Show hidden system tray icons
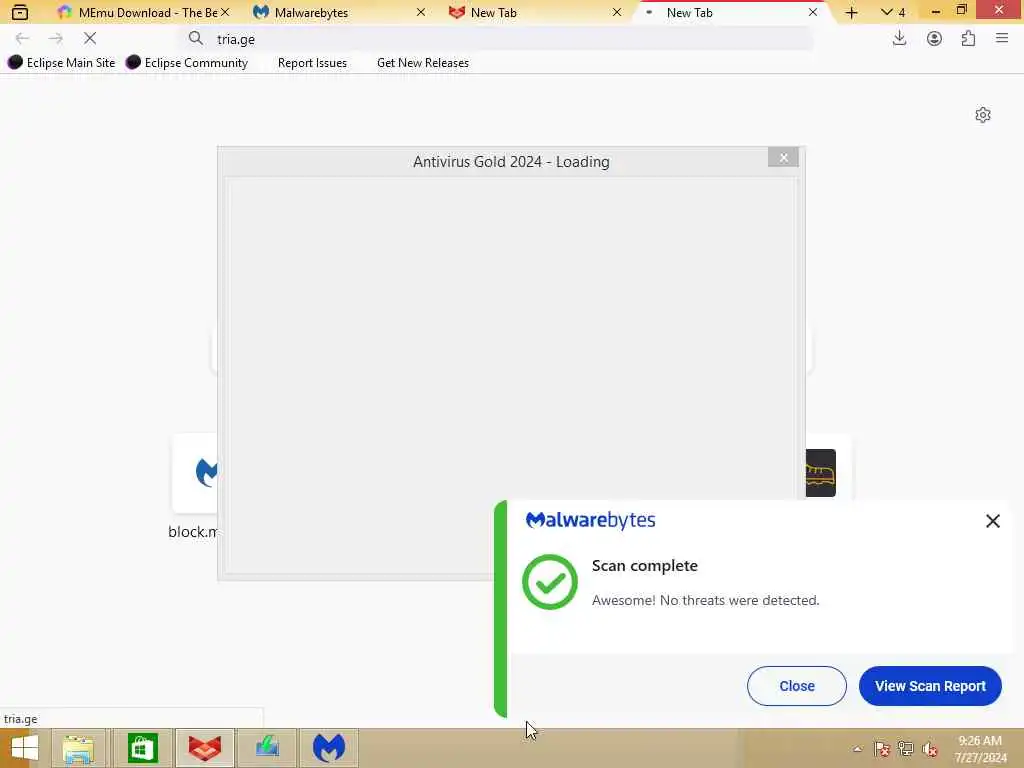This screenshot has height=768, width=1024. tap(857, 749)
